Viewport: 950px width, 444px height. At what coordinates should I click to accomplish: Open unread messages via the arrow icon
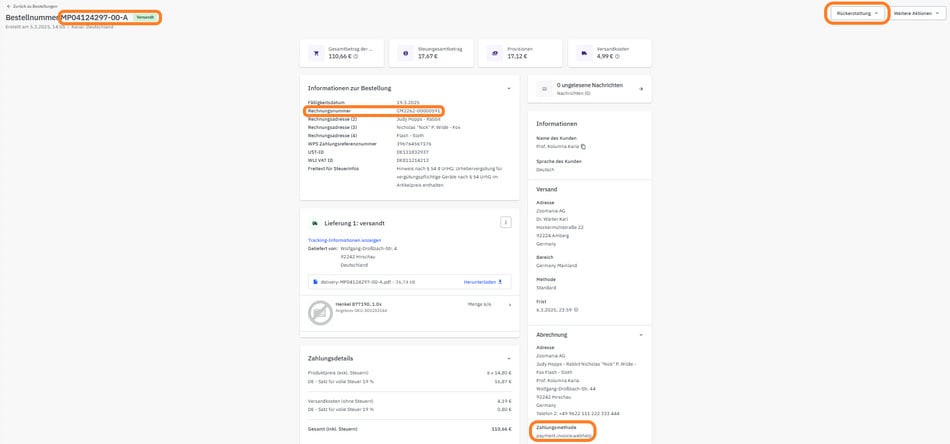pos(641,89)
